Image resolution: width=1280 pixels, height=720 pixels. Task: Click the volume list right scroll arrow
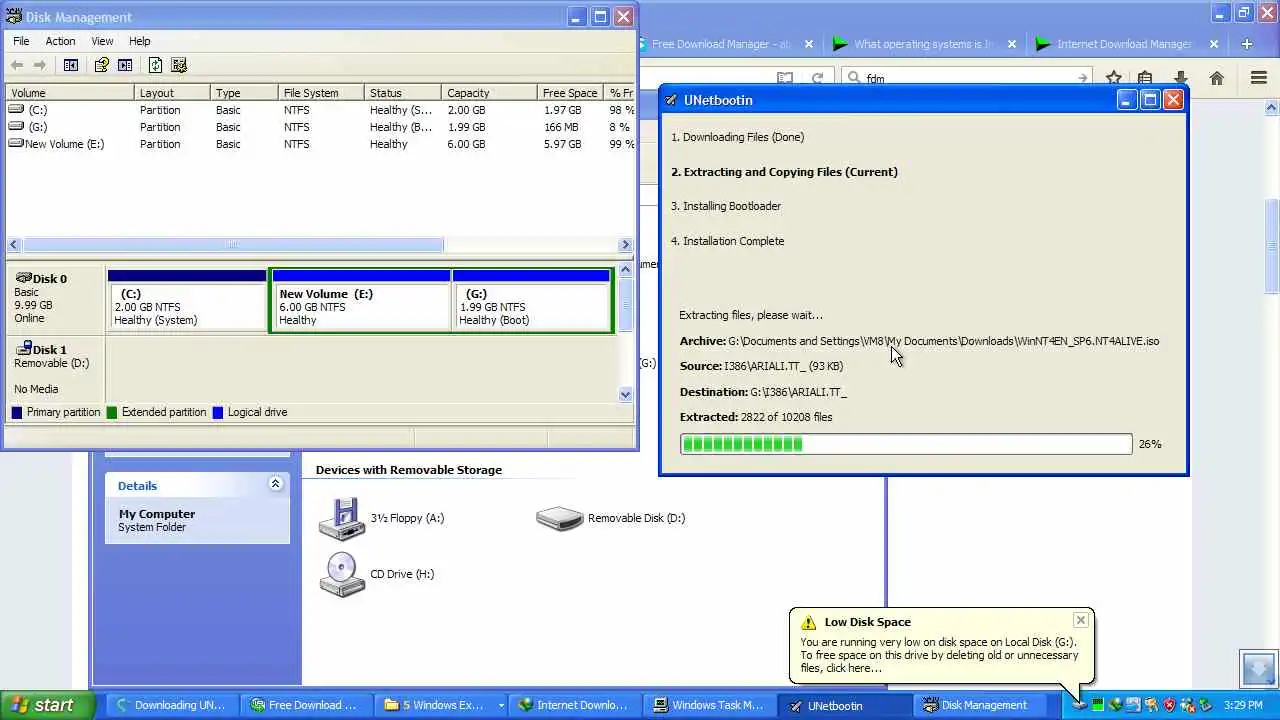pos(625,244)
